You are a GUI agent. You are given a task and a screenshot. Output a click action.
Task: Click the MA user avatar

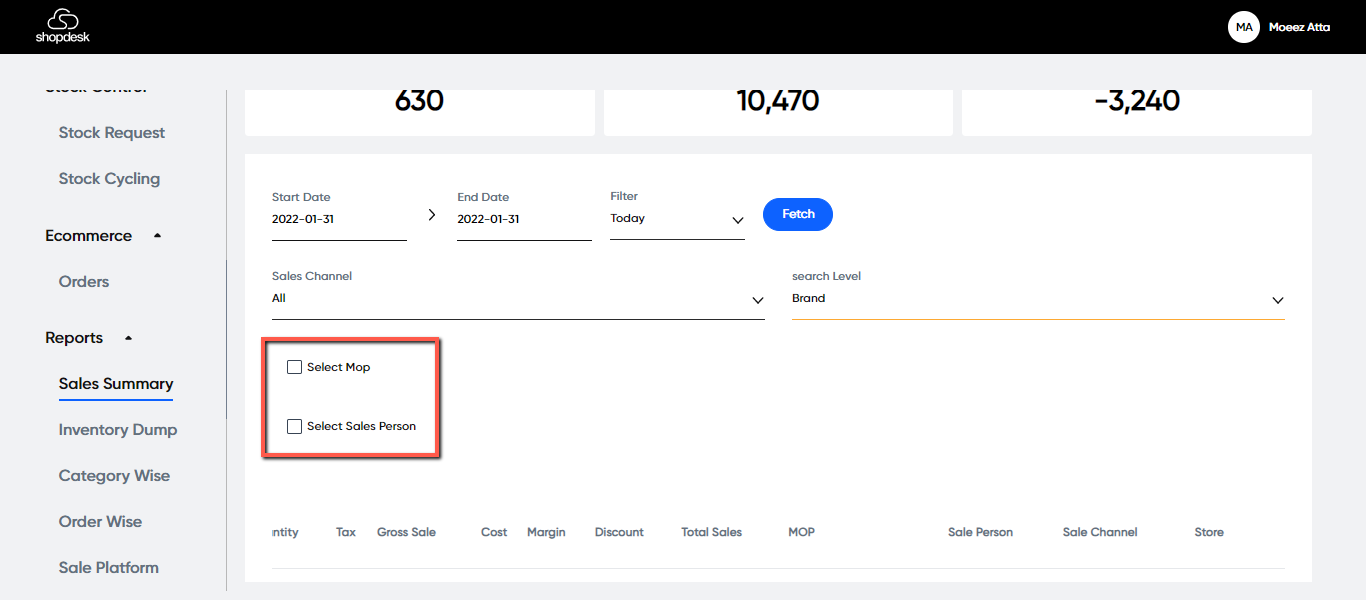point(1243,27)
